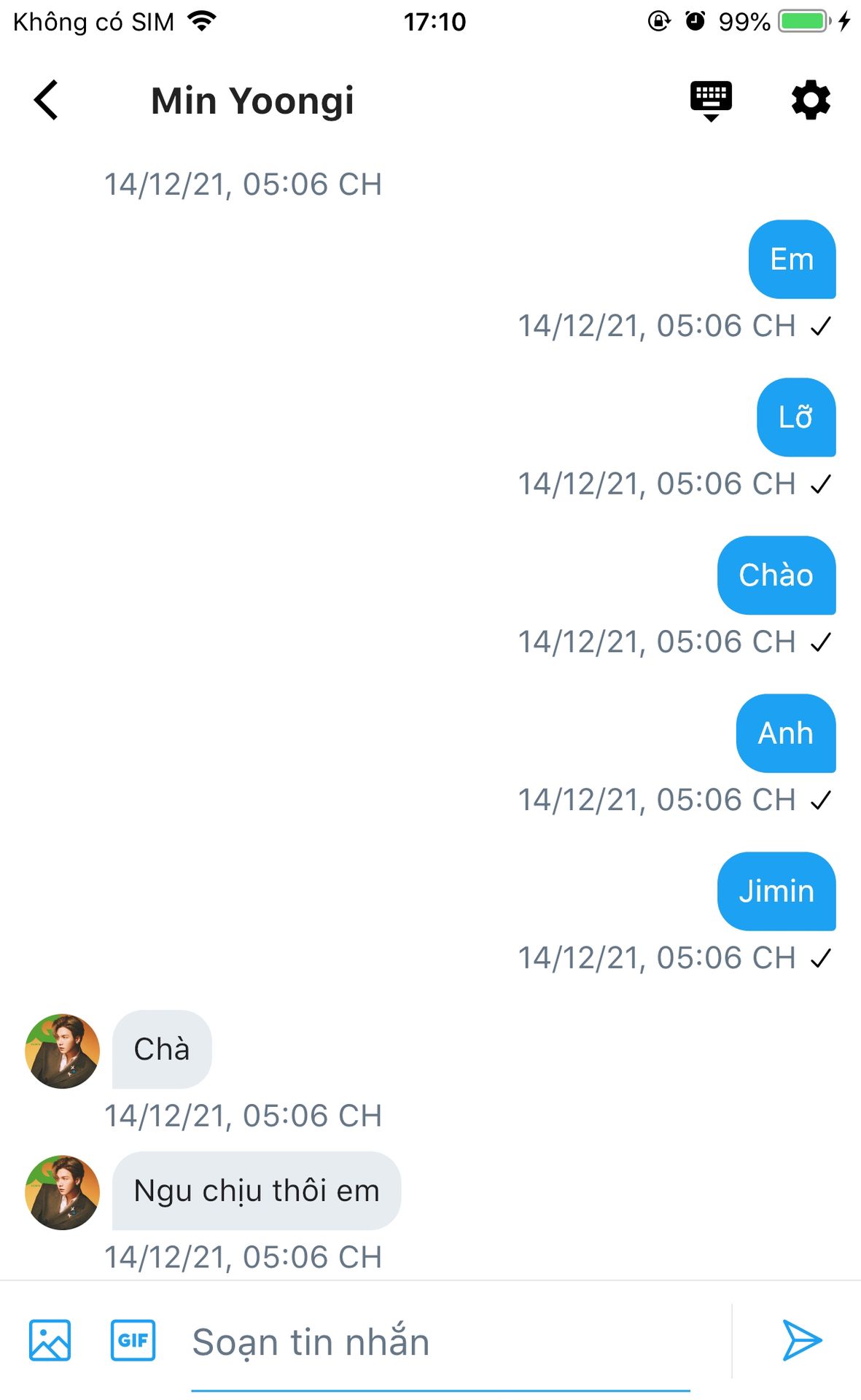Tap the "Chào" sent message bubble
The height and width of the screenshot is (1400, 861).
point(776,575)
